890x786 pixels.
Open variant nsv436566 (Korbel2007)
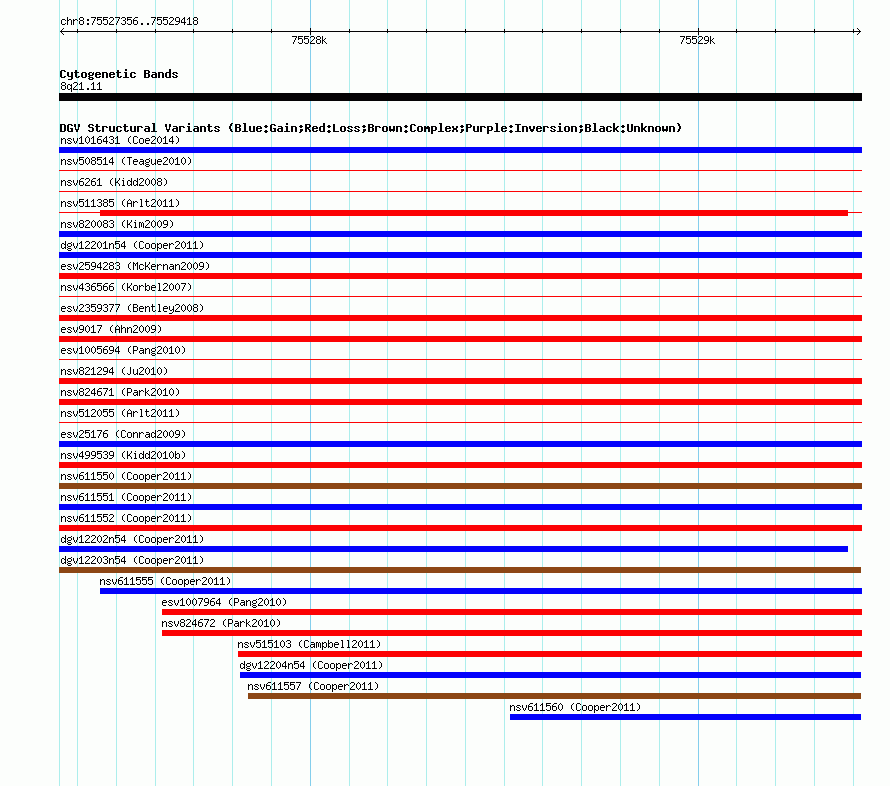pos(126,287)
